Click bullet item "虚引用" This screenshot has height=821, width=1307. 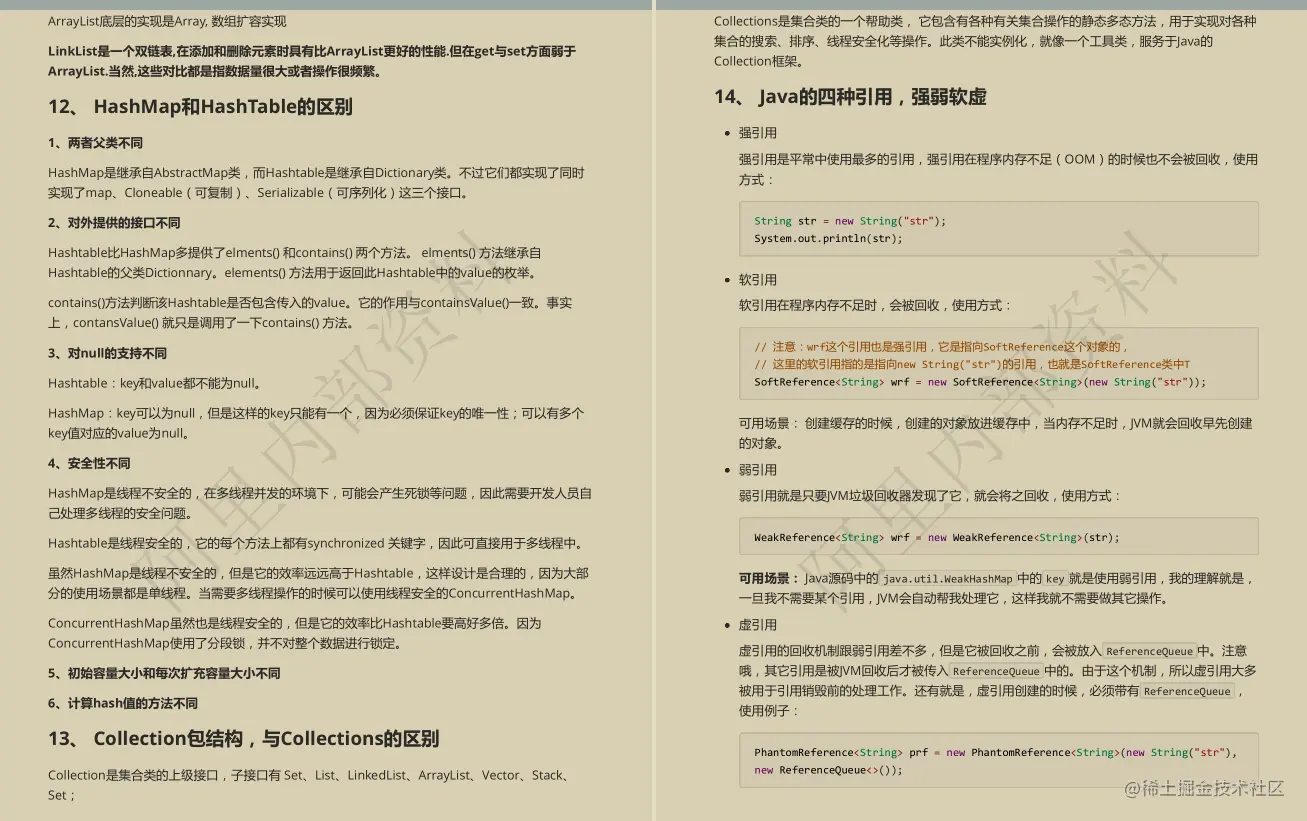tap(758, 625)
